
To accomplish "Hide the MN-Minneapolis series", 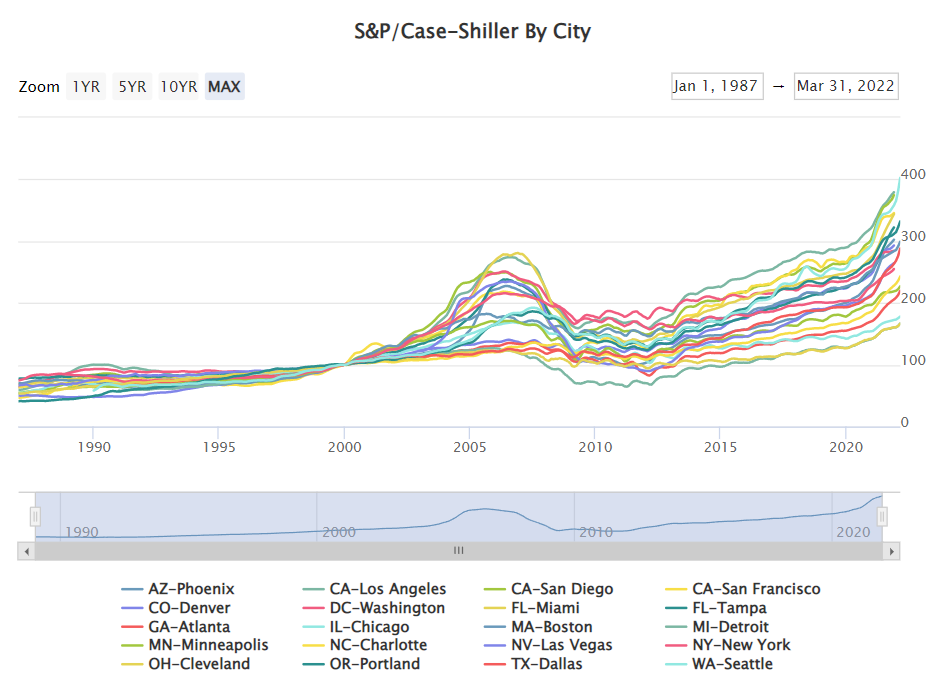I will coord(195,645).
